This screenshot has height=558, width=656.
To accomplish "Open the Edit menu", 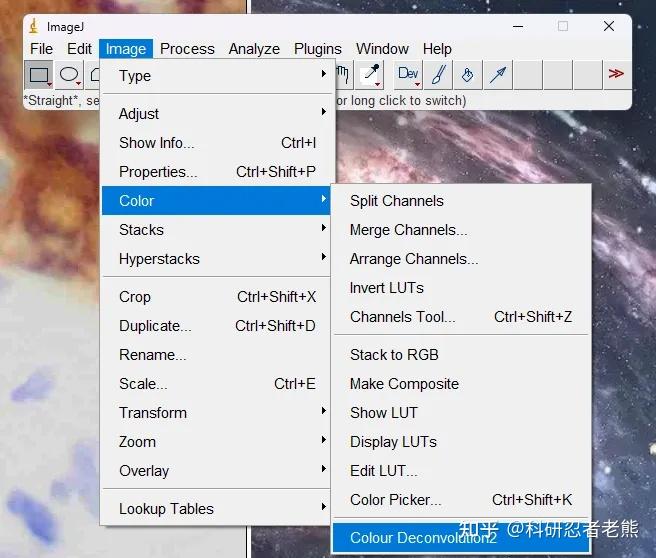I will (x=79, y=49).
